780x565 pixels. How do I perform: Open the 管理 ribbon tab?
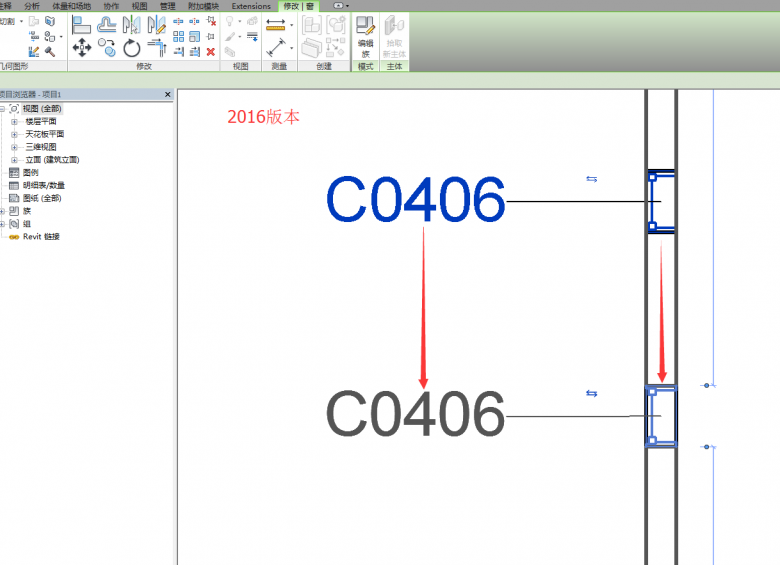coord(167,6)
